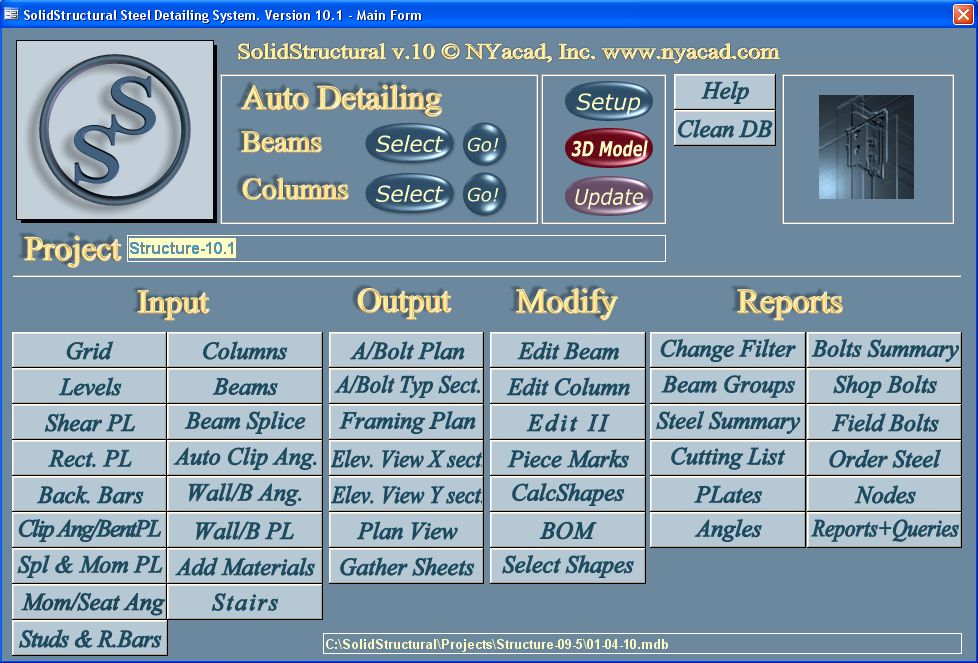This screenshot has width=978, height=663.
Task: Generate the Framing Plan
Action: click(406, 422)
